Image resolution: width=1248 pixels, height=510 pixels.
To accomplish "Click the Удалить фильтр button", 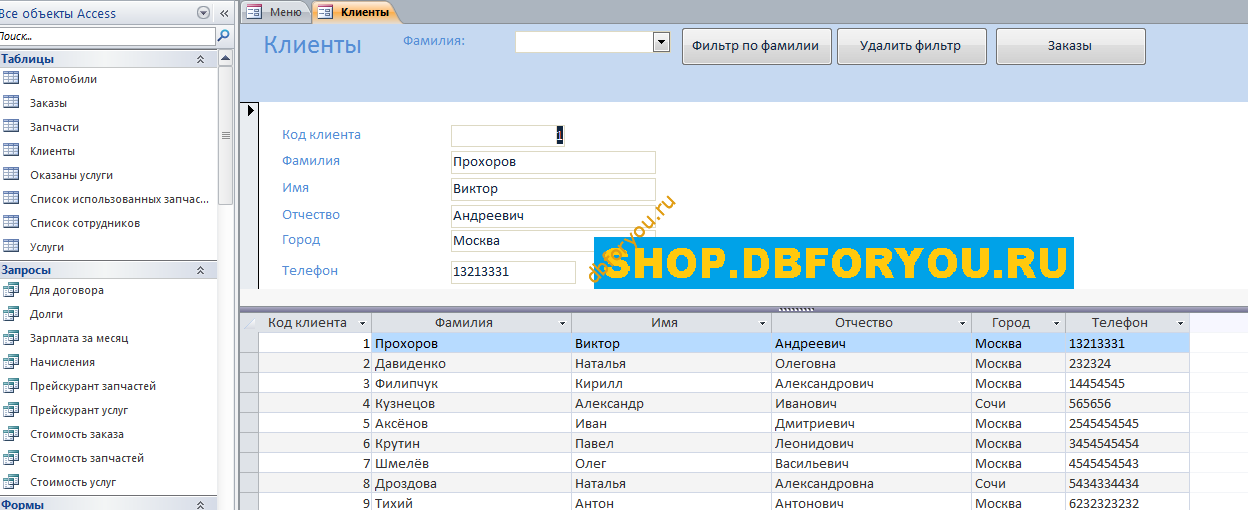I will 911,46.
